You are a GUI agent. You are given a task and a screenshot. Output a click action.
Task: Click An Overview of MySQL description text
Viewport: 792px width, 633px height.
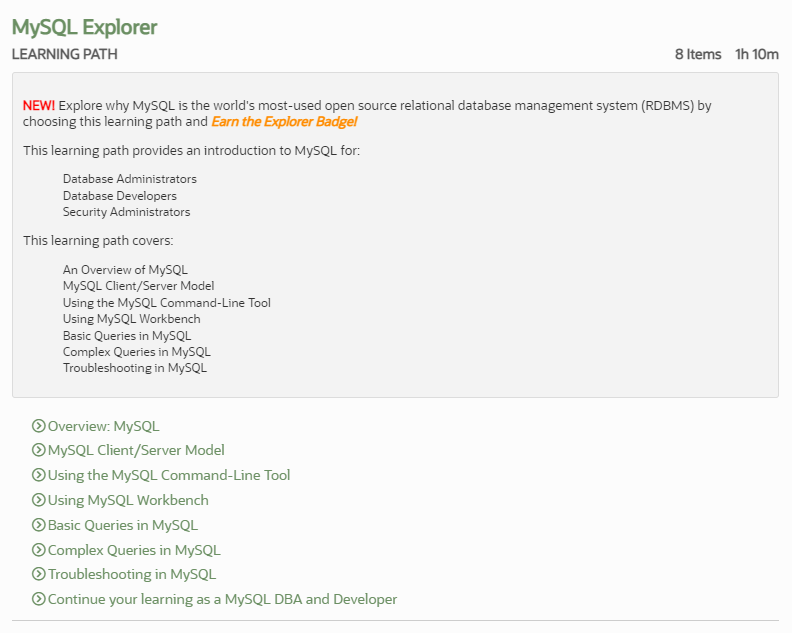coord(125,270)
